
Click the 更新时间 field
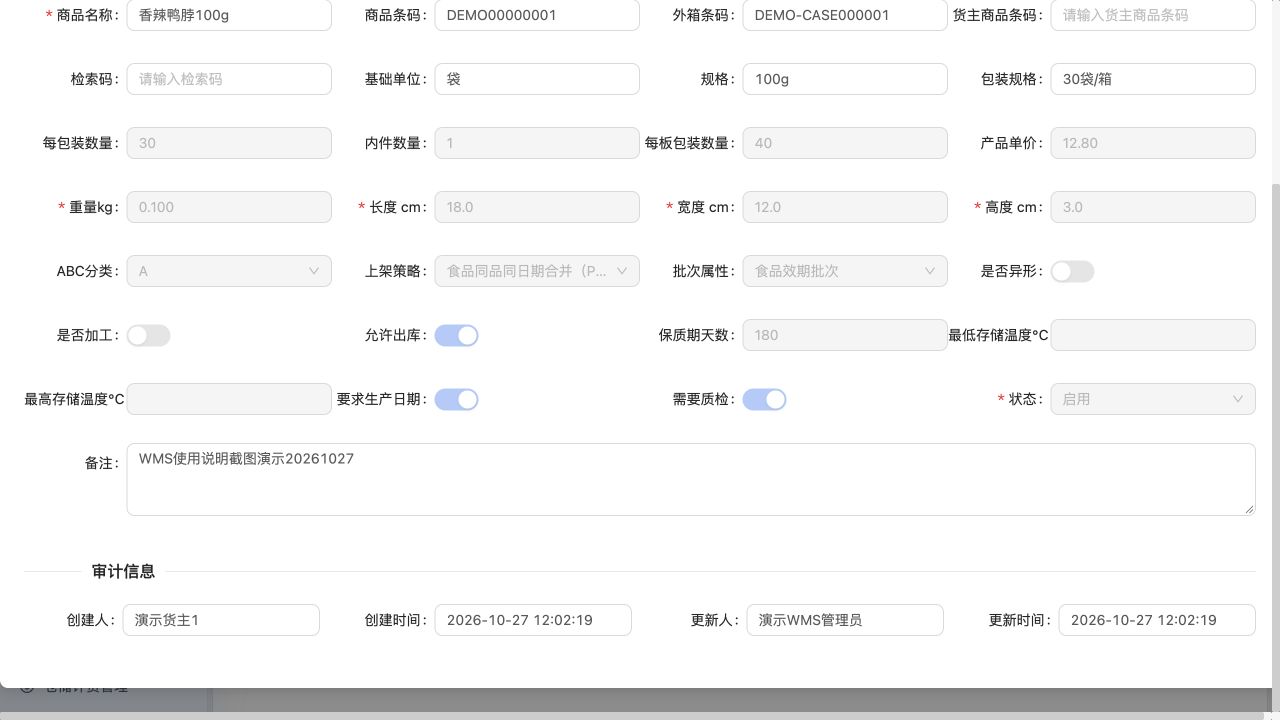[1157, 620]
